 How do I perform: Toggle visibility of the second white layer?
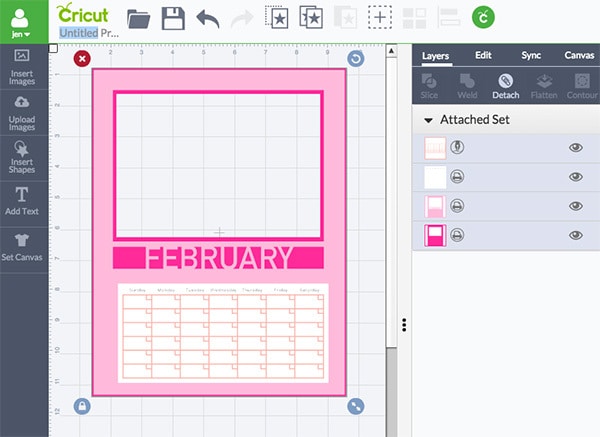(x=575, y=177)
